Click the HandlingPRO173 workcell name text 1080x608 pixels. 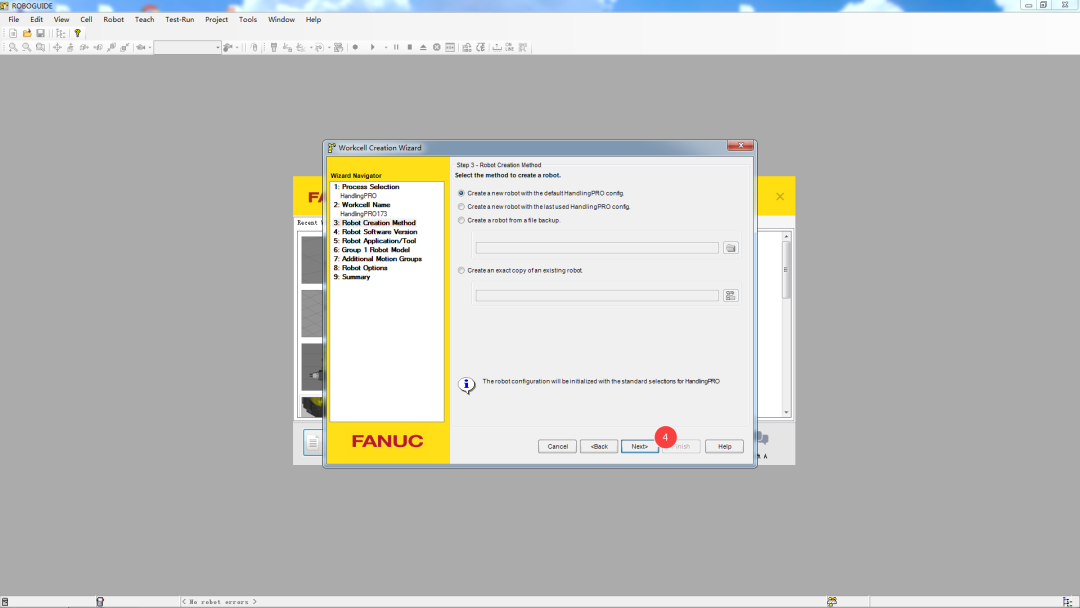364,214
